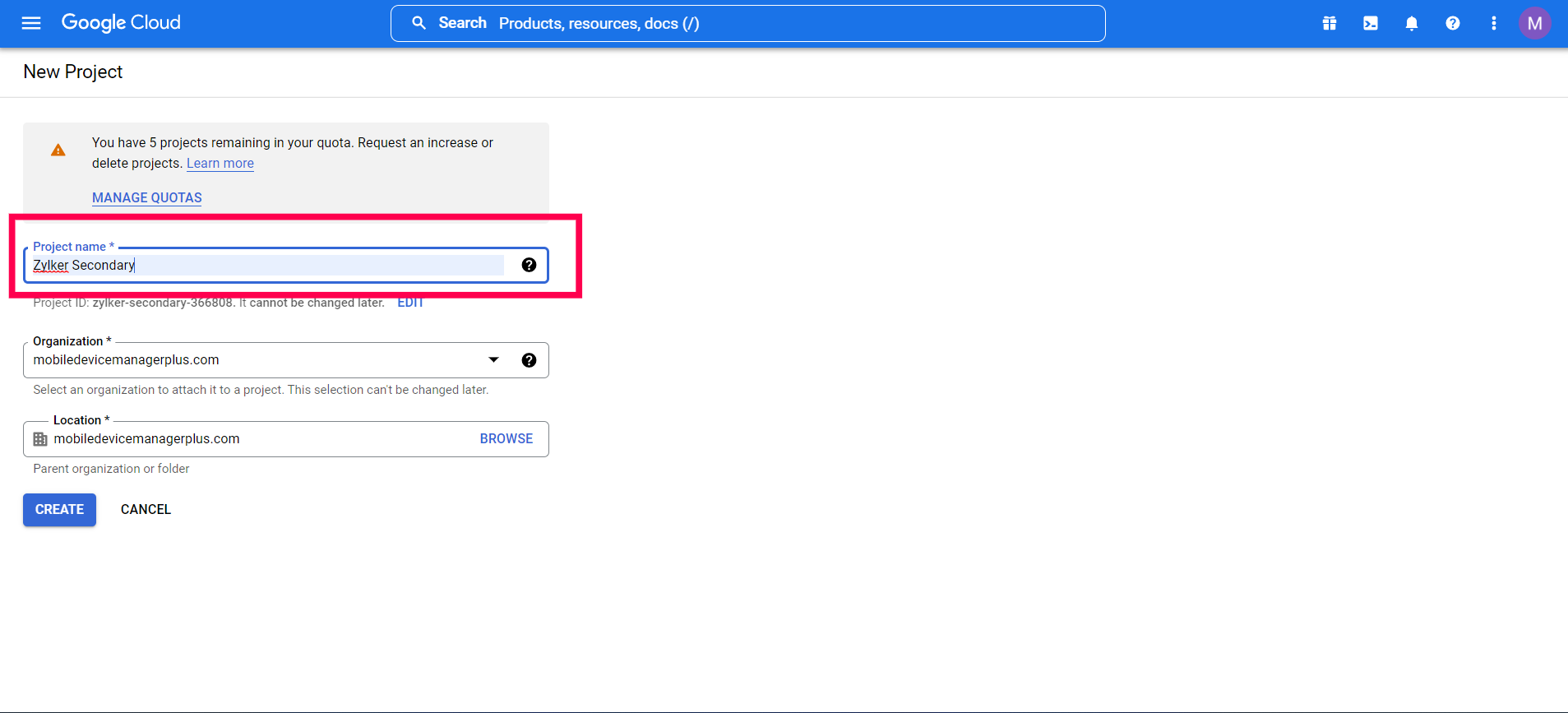Click the search magnifier icon

tap(419, 23)
